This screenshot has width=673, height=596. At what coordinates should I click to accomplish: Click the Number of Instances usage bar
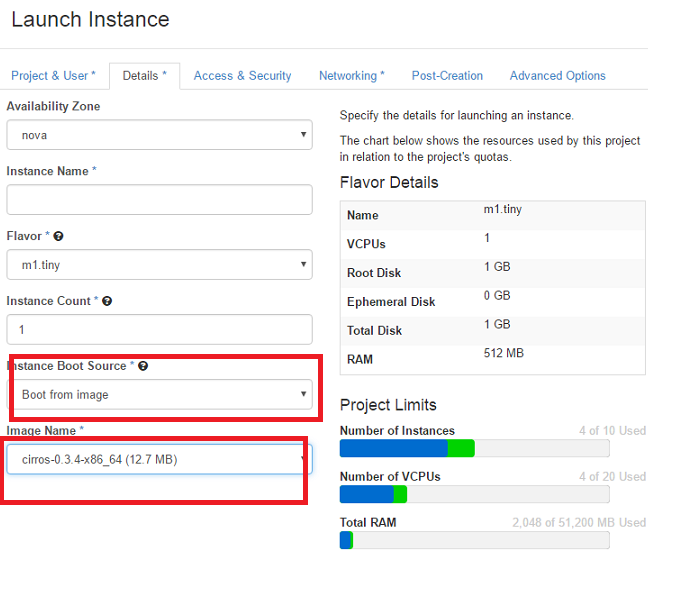[474, 448]
